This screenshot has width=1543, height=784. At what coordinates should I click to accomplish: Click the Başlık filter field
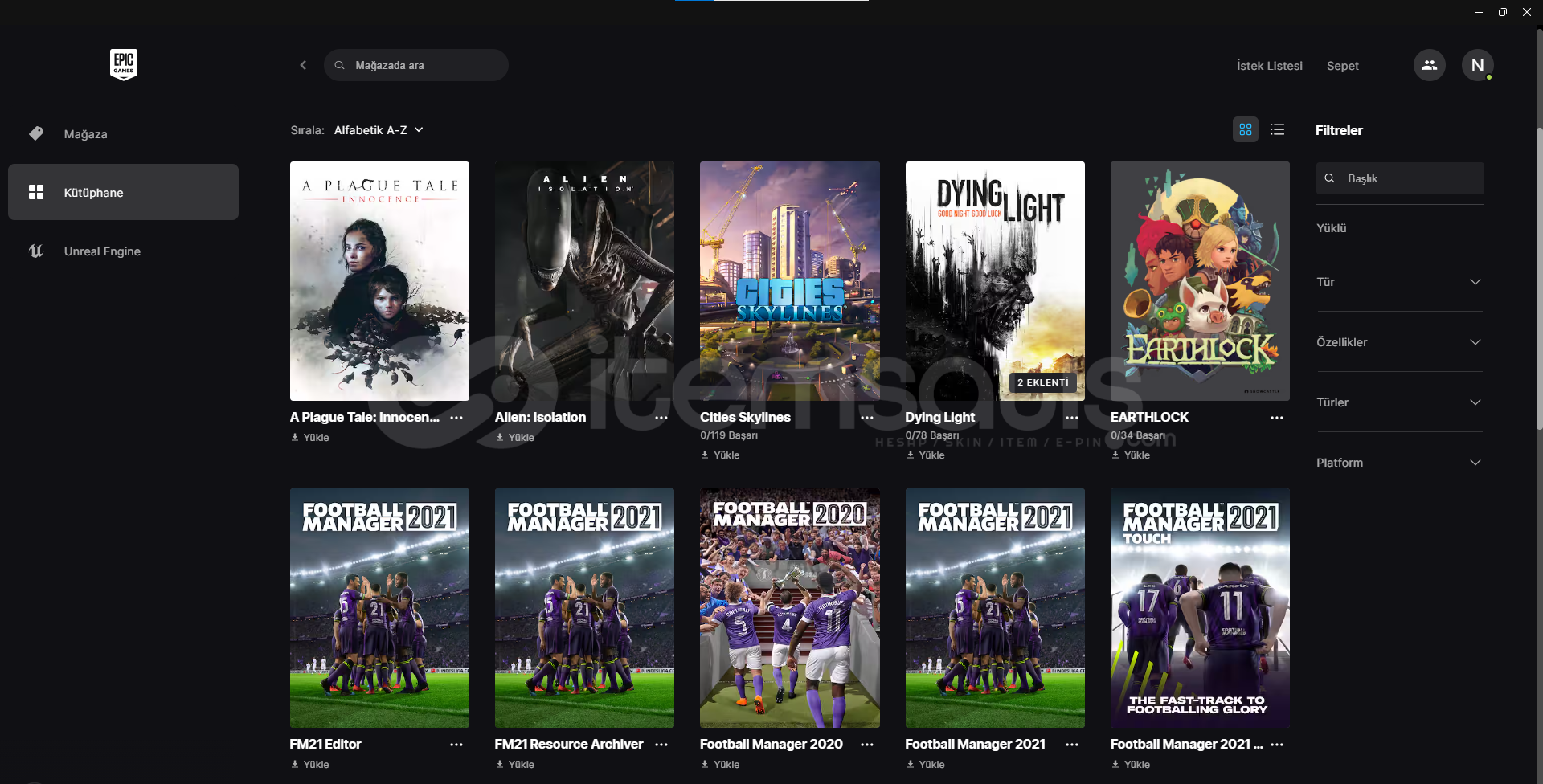pos(1400,178)
